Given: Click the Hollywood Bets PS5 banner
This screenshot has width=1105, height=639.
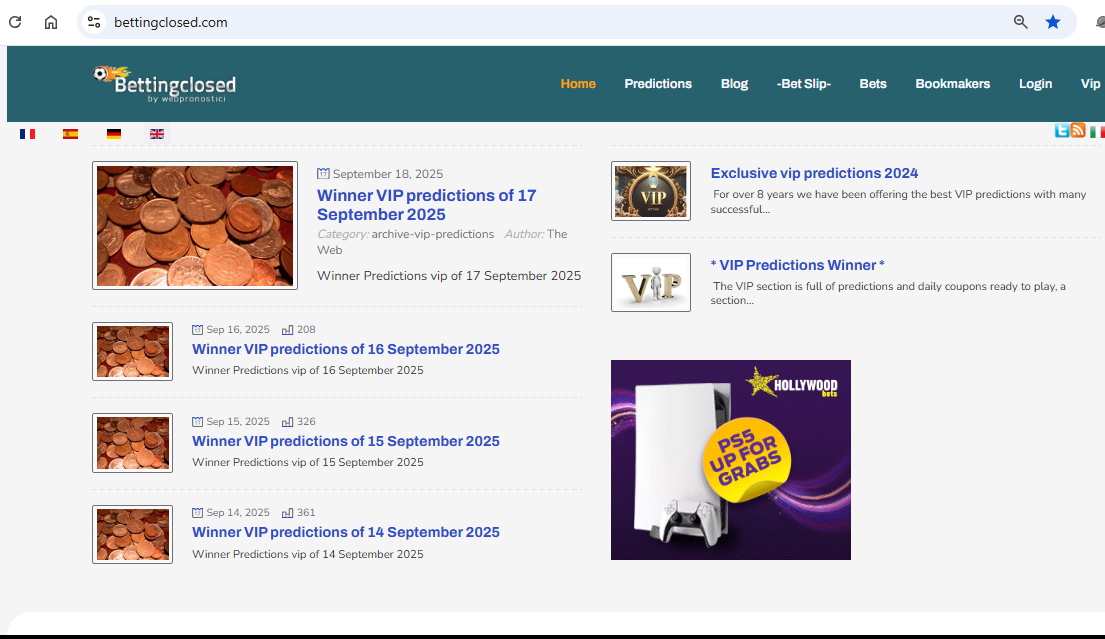Looking at the screenshot, I should tap(731, 460).
